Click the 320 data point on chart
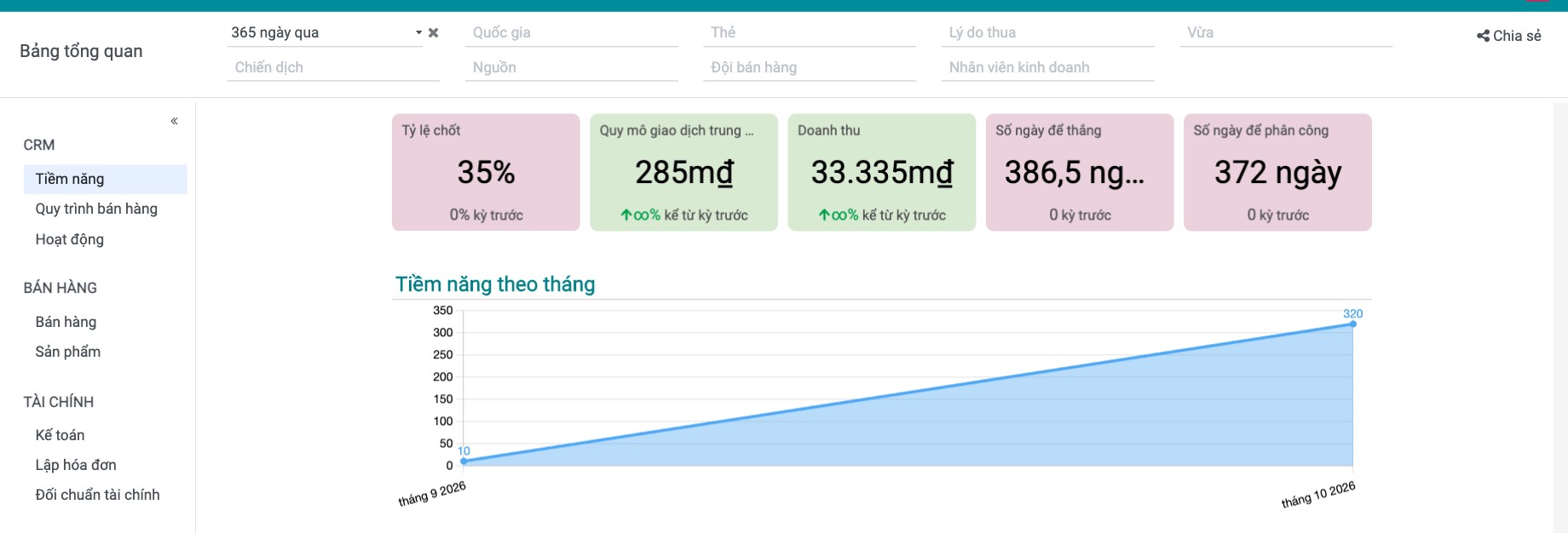 pyautogui.click(x=1352, y=324)
